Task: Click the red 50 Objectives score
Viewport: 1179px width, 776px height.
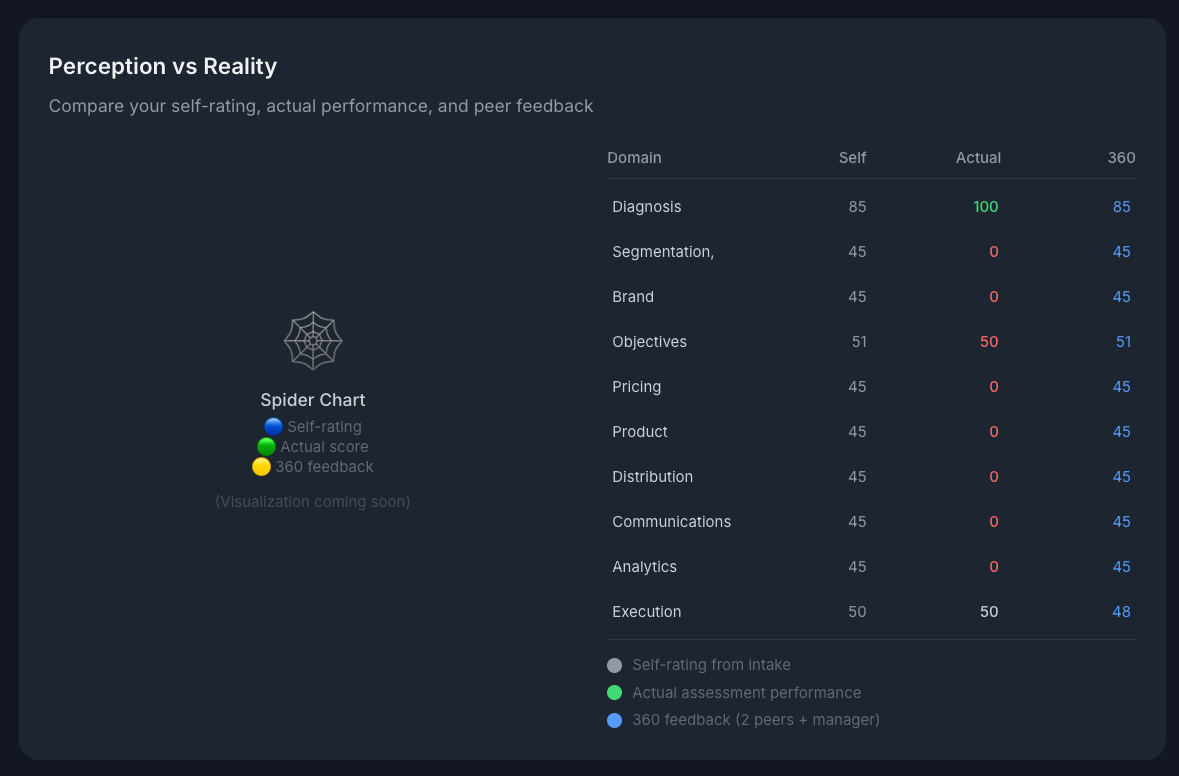Action: (988, 341)
